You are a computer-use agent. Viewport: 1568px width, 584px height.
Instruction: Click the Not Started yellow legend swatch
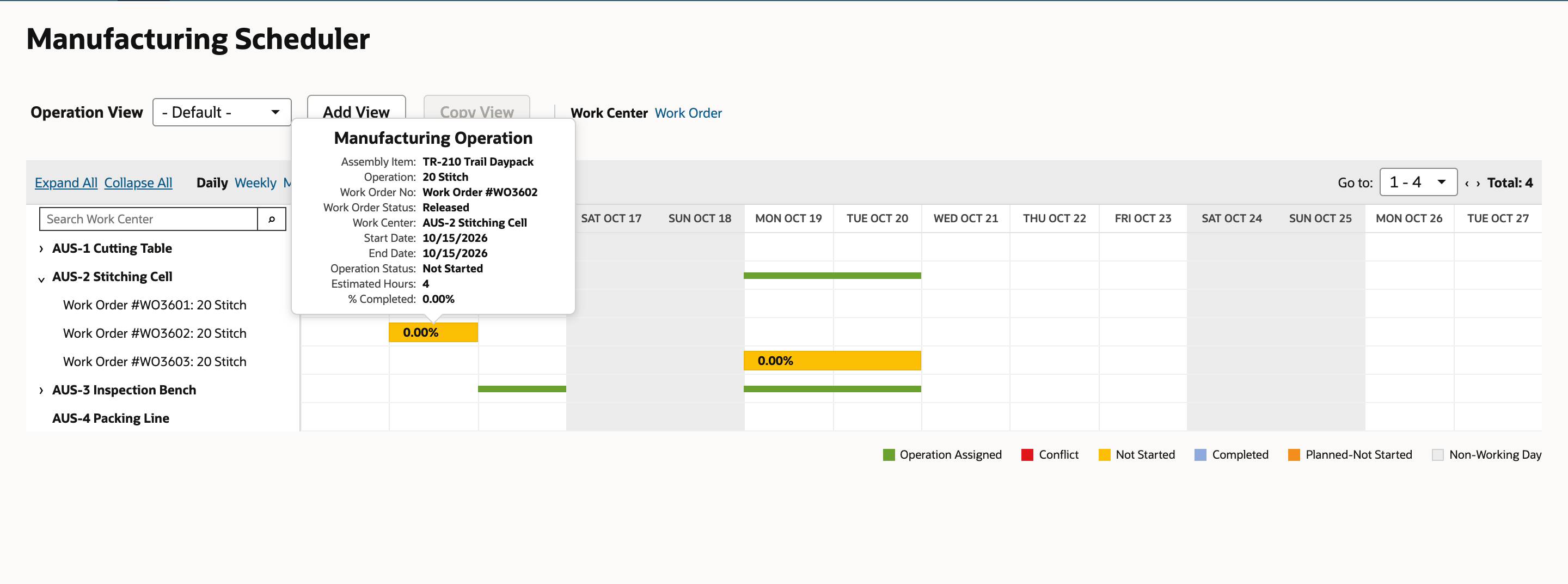tap(1104, 455)
